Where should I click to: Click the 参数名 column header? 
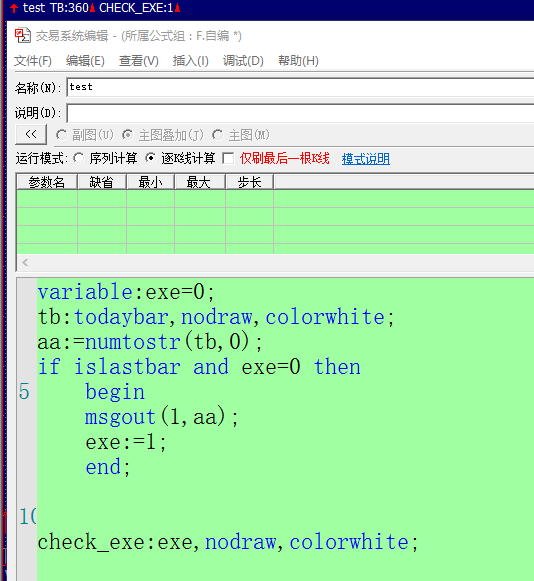(x=47, y=182)
